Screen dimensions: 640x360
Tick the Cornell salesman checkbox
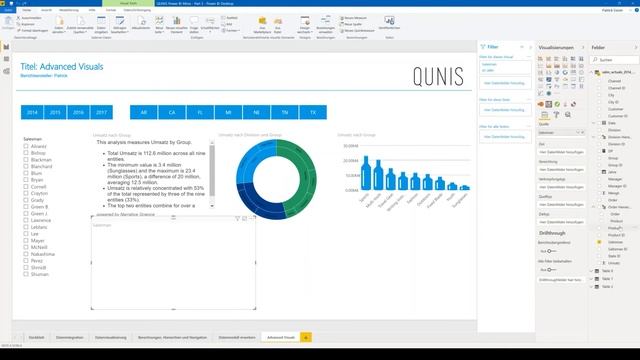(26, 187)
